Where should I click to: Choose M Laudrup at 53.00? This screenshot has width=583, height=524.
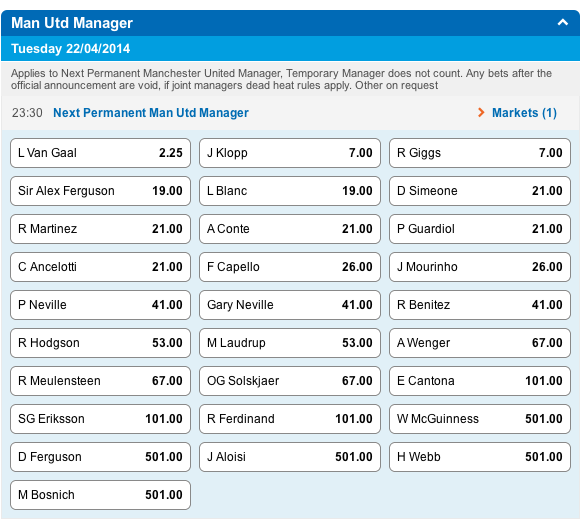click(x=290, y=343)
